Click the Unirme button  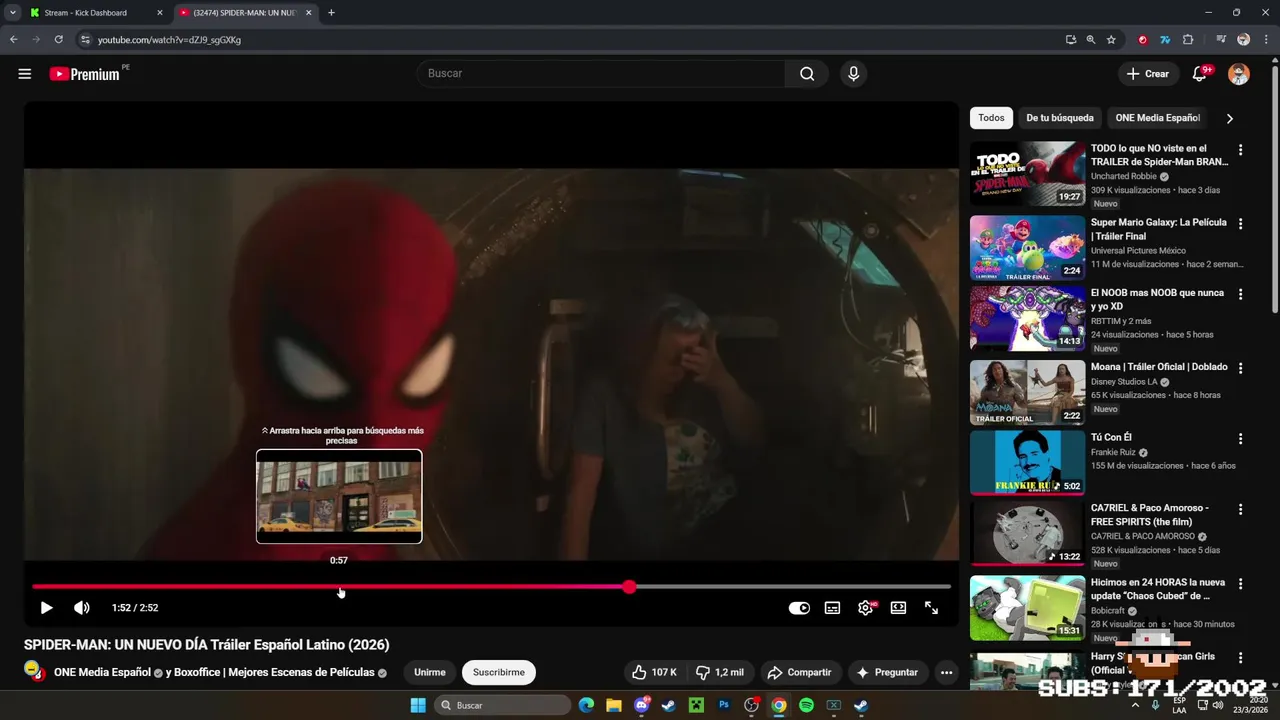(x=430, y=673)
